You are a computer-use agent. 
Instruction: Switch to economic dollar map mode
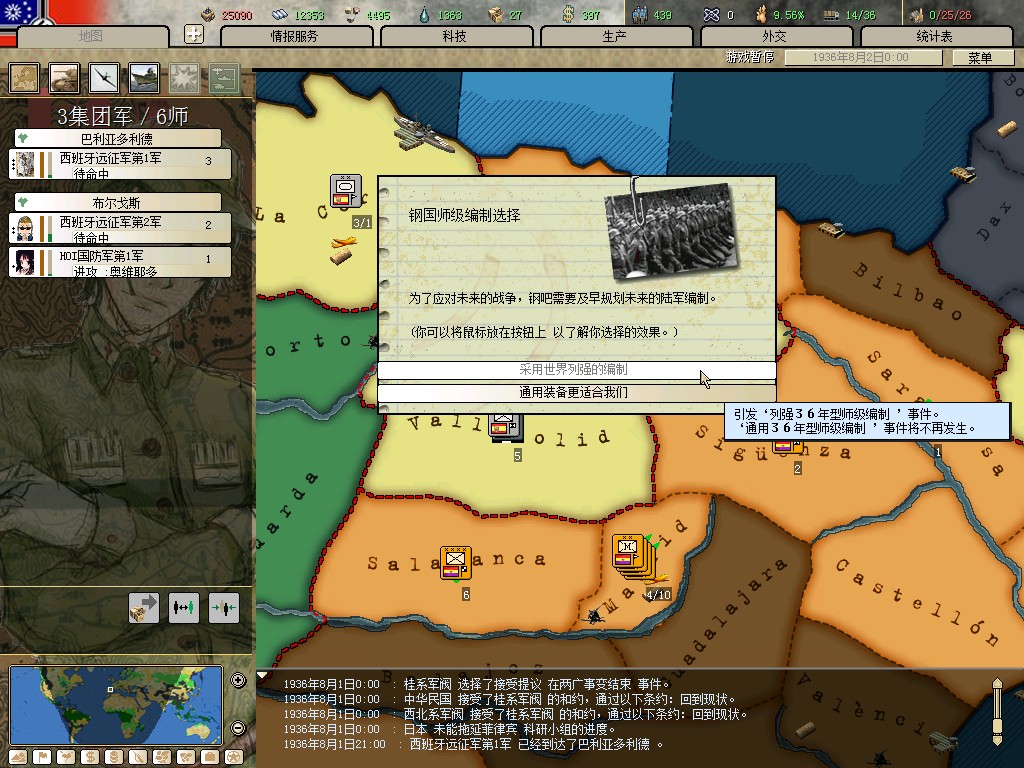[88, 757]
